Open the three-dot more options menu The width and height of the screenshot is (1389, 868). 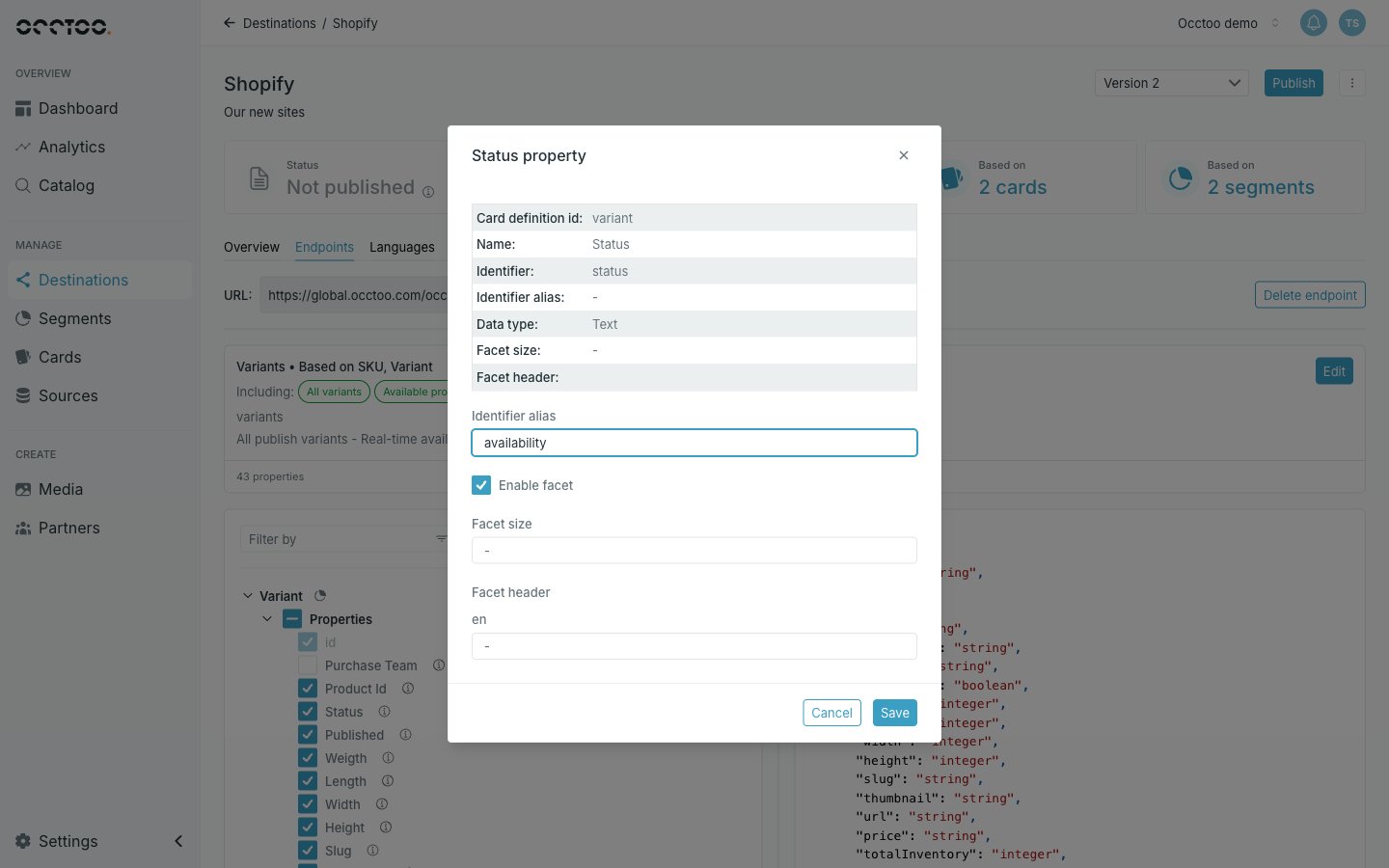[x=1352, y=83]
